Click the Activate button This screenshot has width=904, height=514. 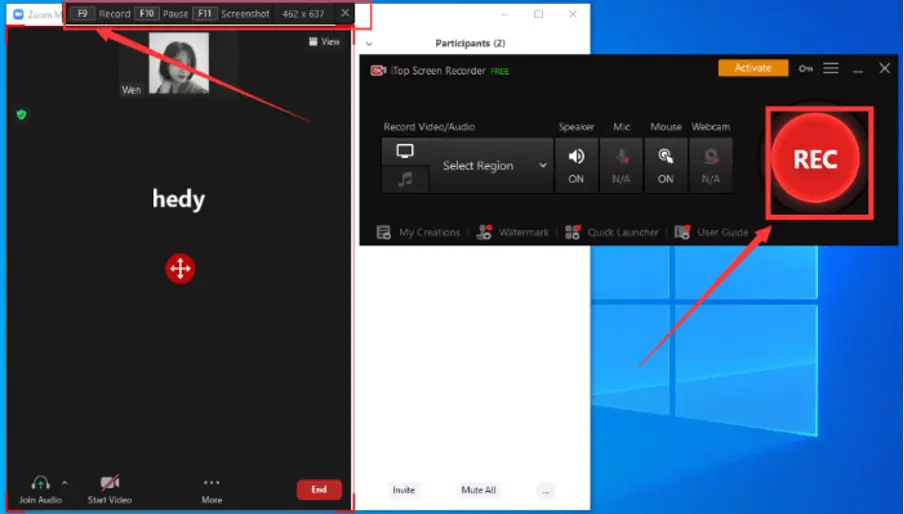753,68
